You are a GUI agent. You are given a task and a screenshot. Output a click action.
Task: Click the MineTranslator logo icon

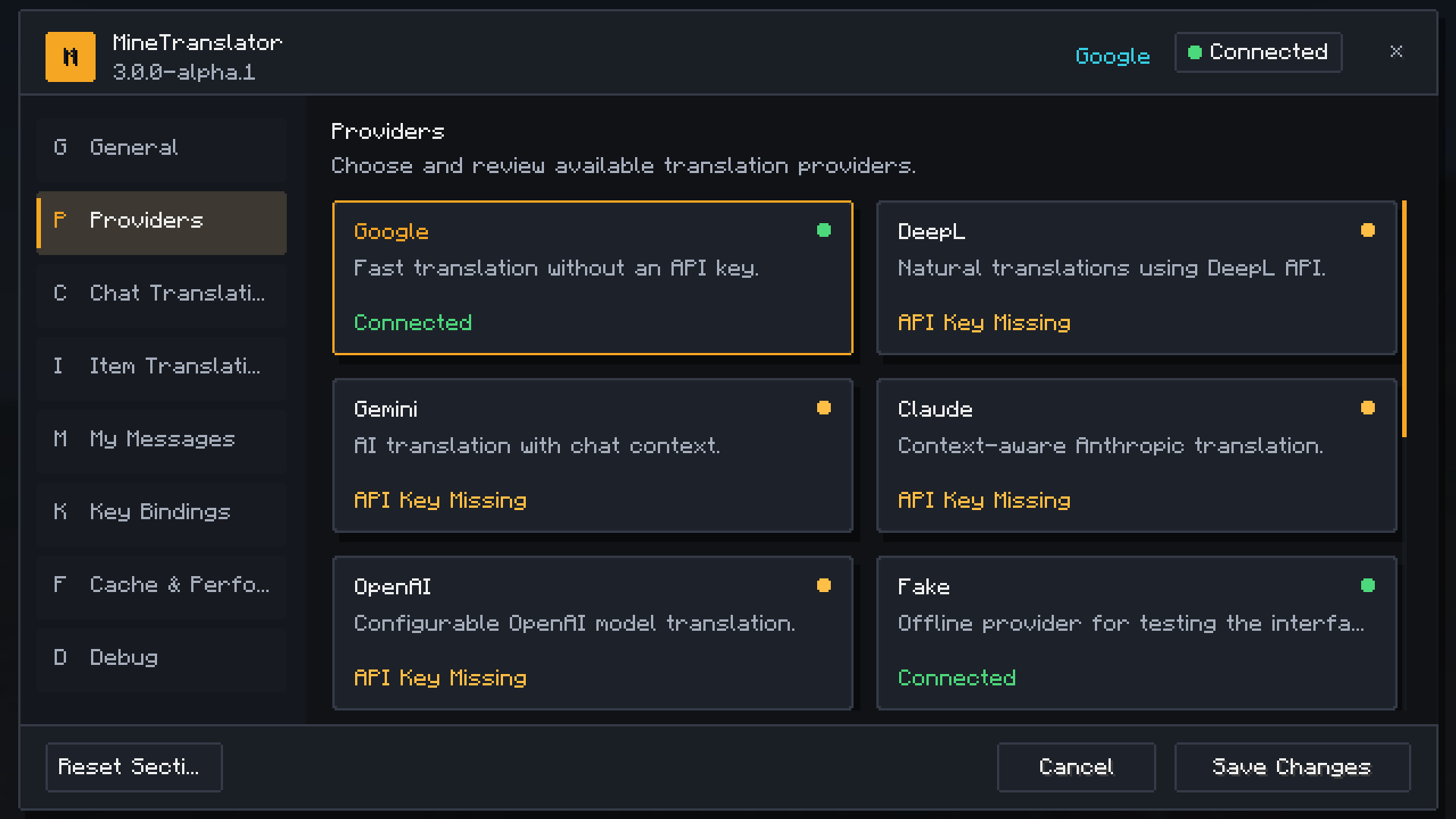click(x=71, y=57)
